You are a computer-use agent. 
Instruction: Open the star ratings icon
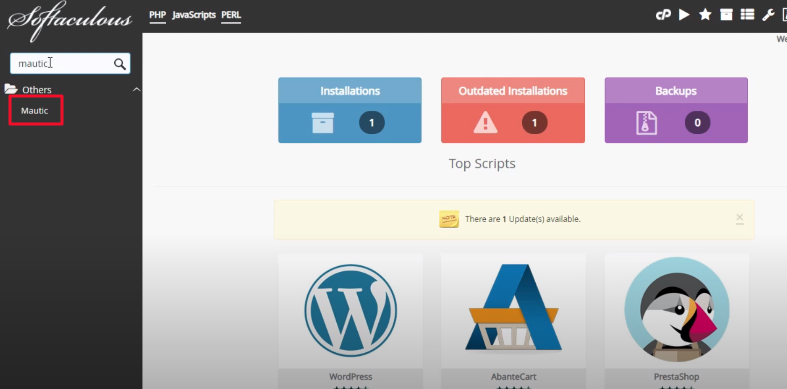(705, 15)
